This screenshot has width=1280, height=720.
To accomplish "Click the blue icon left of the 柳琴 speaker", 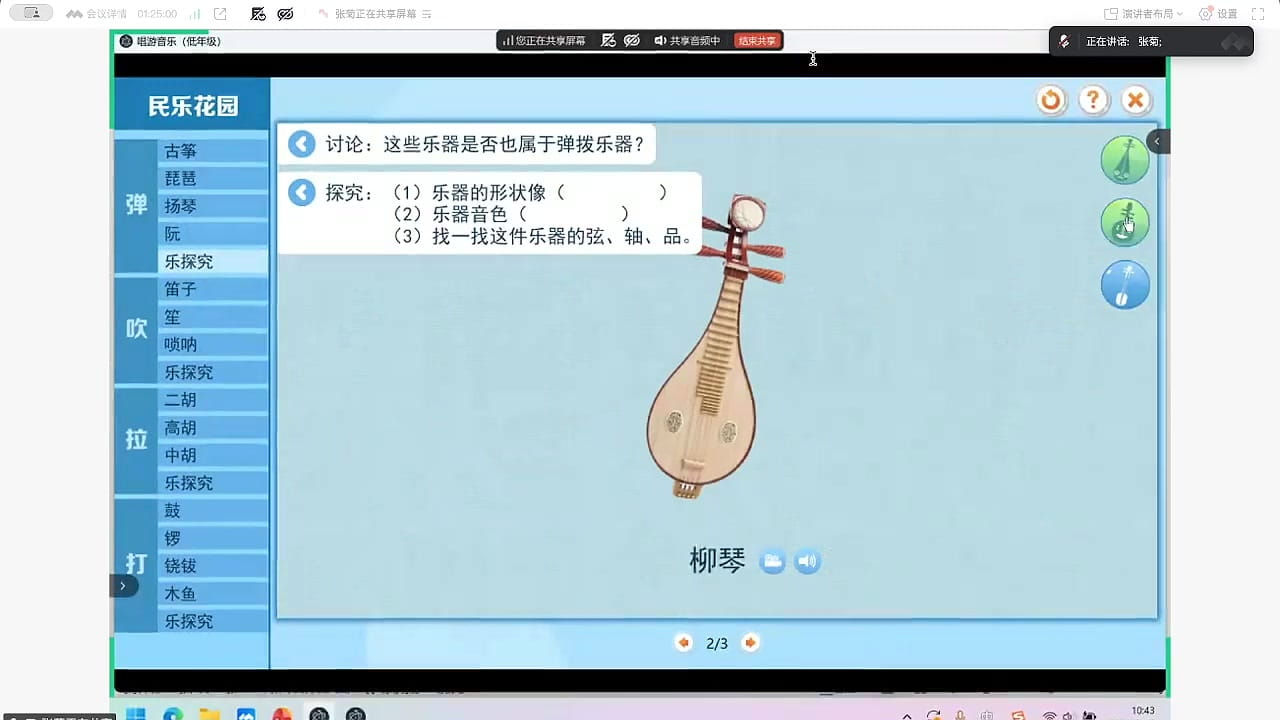I will pos(772,561).
